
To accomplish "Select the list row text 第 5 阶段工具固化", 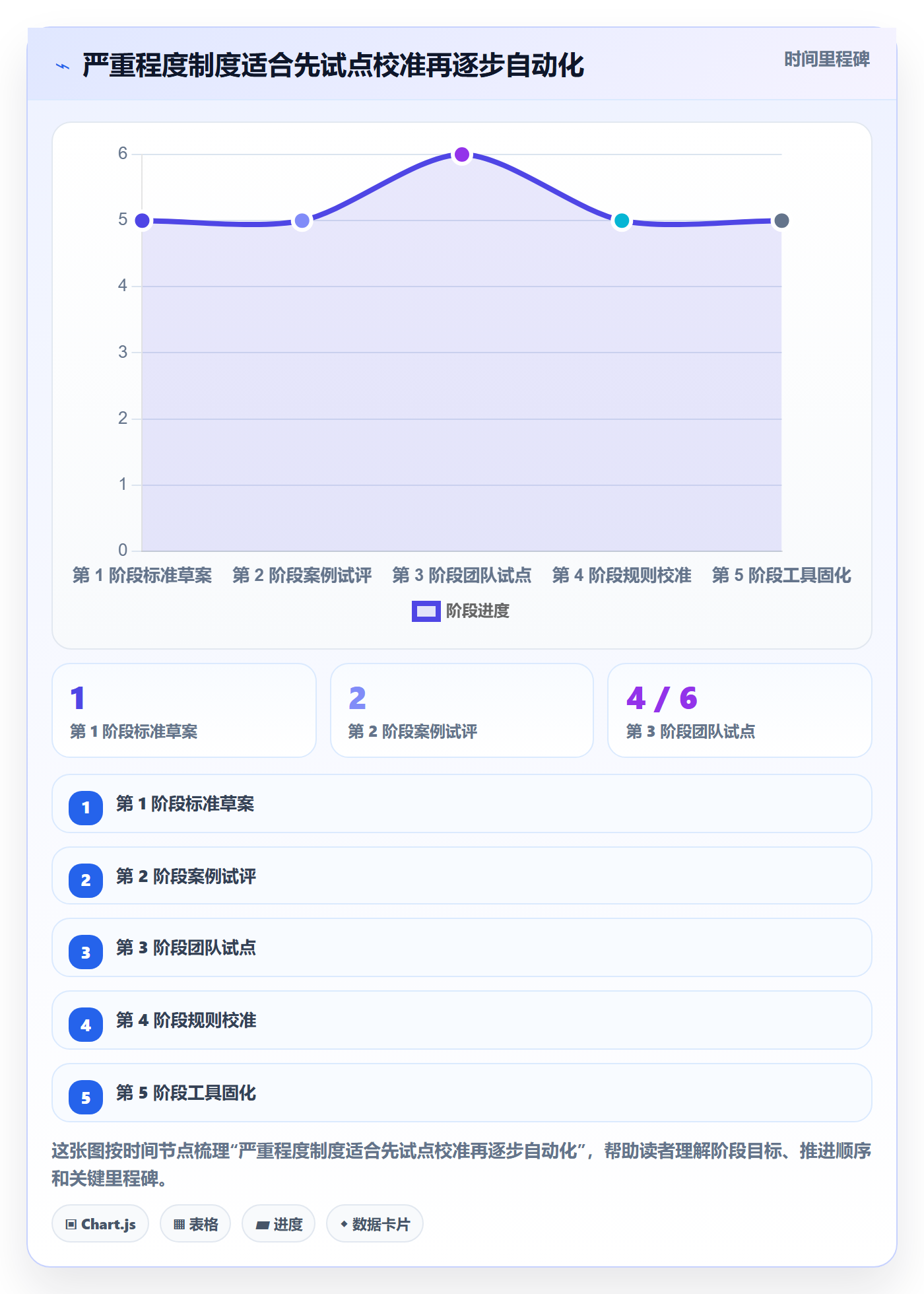I will pos(186,1093).
